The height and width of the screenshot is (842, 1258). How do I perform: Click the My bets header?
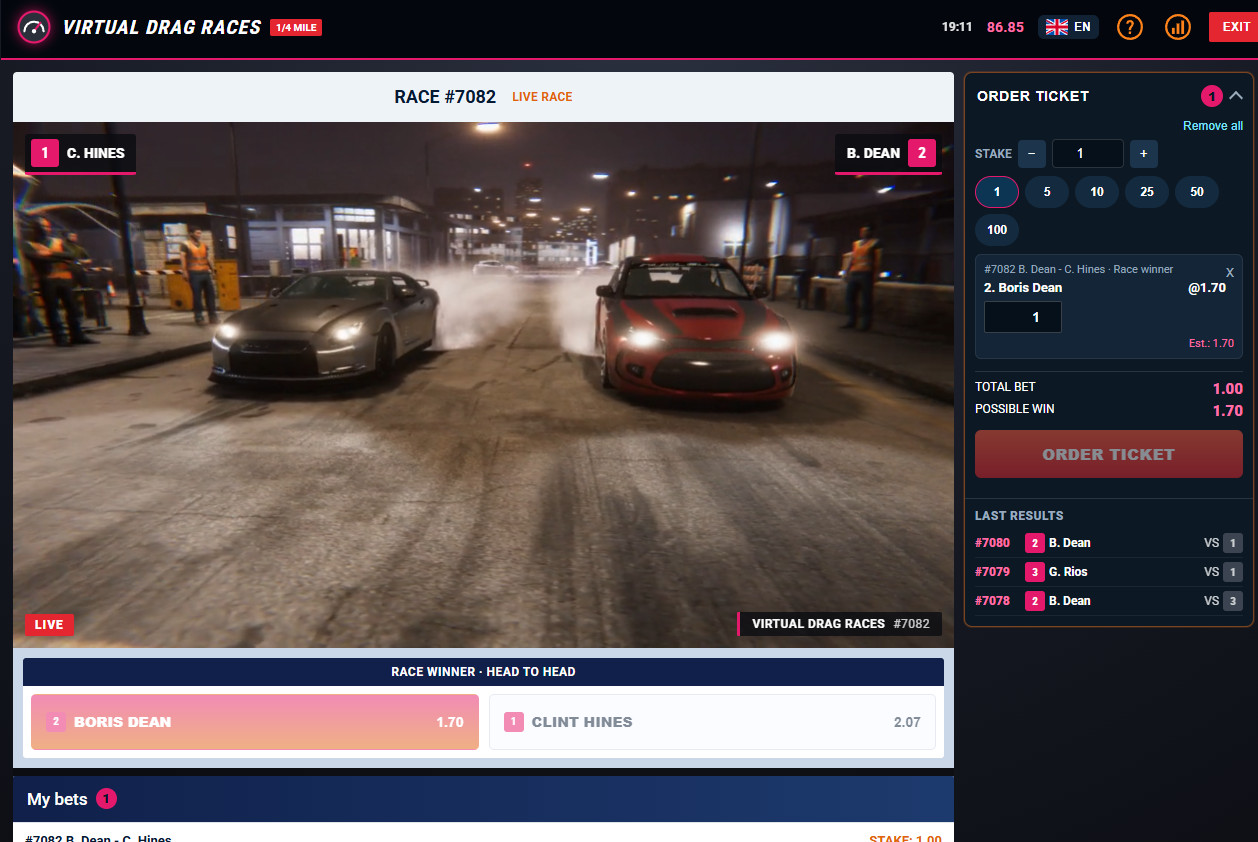tap(483, 799)
